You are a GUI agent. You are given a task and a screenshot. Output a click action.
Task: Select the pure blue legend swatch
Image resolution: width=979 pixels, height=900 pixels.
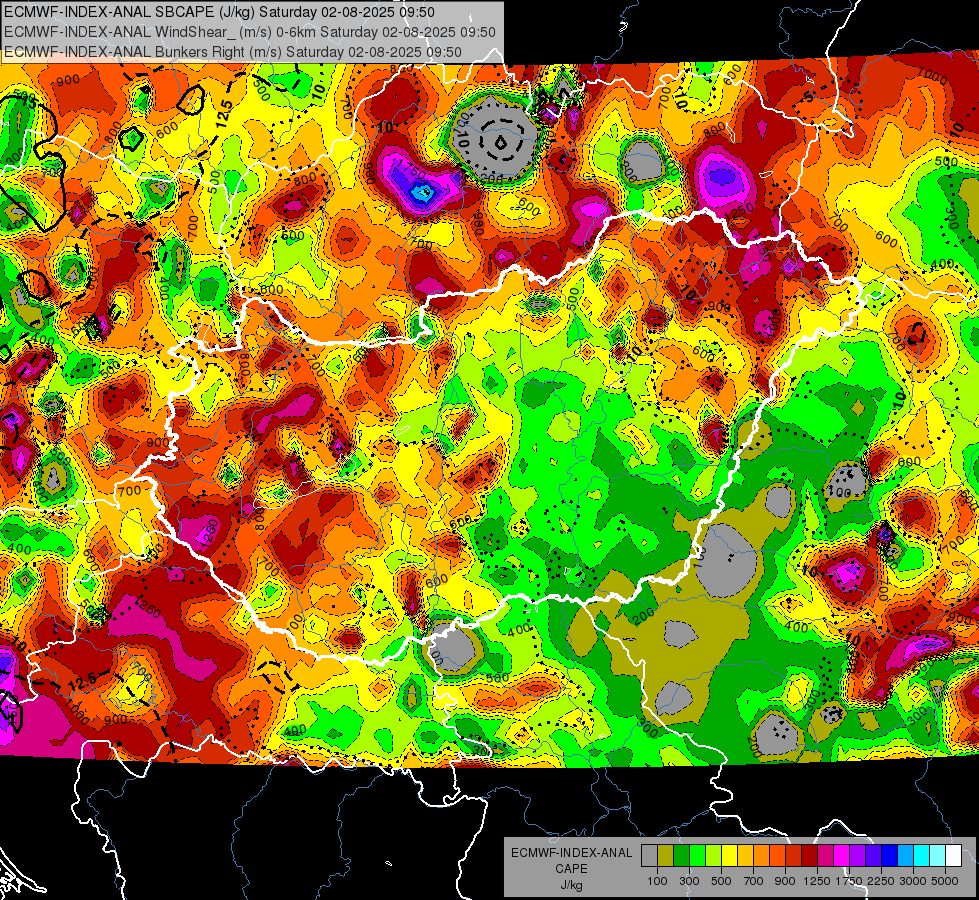tap(890, 856)
